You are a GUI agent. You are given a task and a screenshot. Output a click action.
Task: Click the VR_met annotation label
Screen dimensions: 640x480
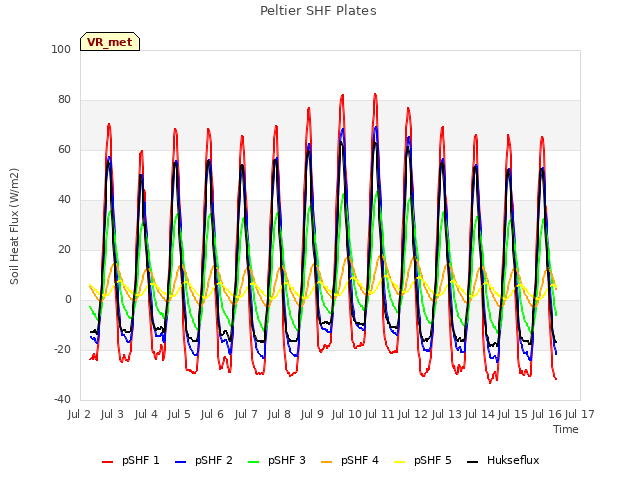click(110, 42)
